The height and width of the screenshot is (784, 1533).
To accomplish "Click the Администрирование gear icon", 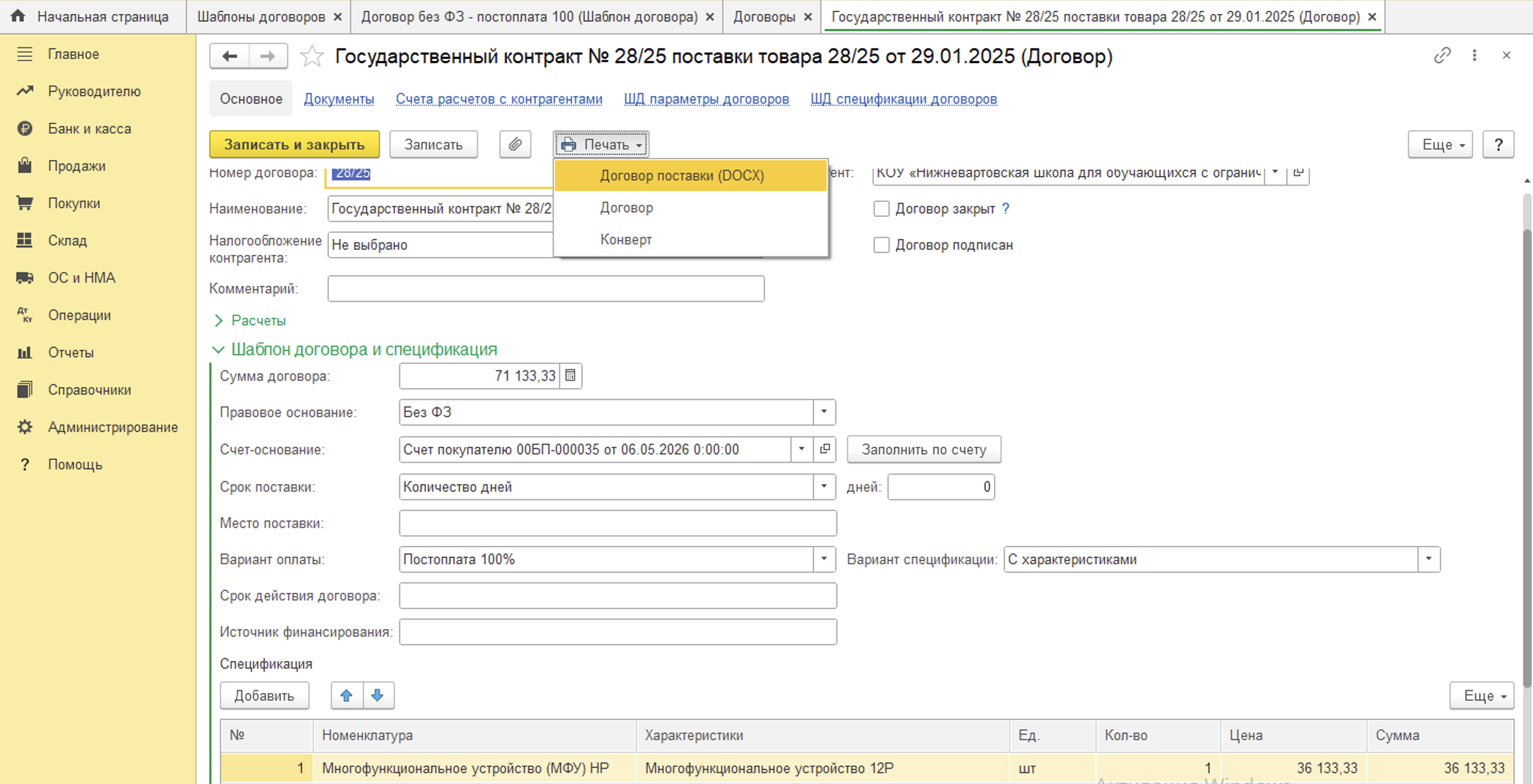I will coord(25,427).
